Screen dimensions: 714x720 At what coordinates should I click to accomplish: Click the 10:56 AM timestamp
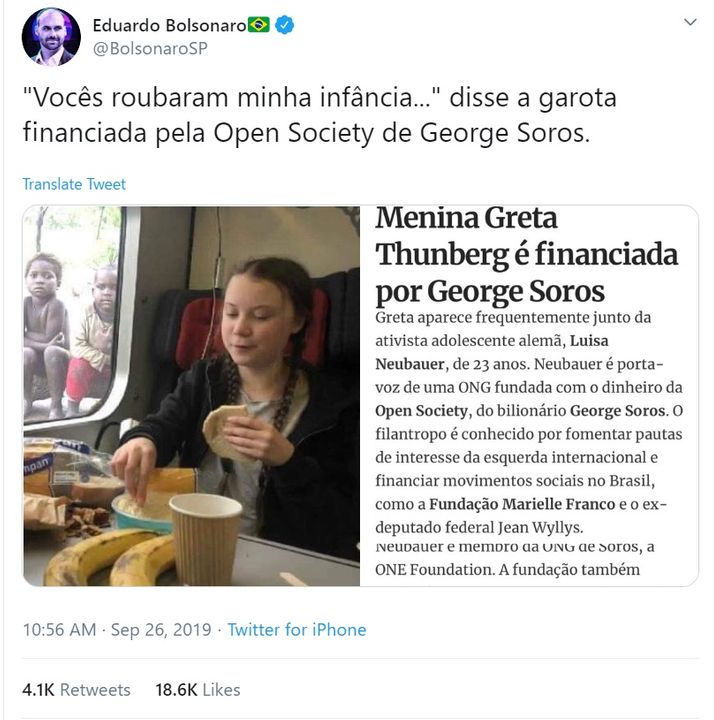pyautogui.click(x=60, y=630)
